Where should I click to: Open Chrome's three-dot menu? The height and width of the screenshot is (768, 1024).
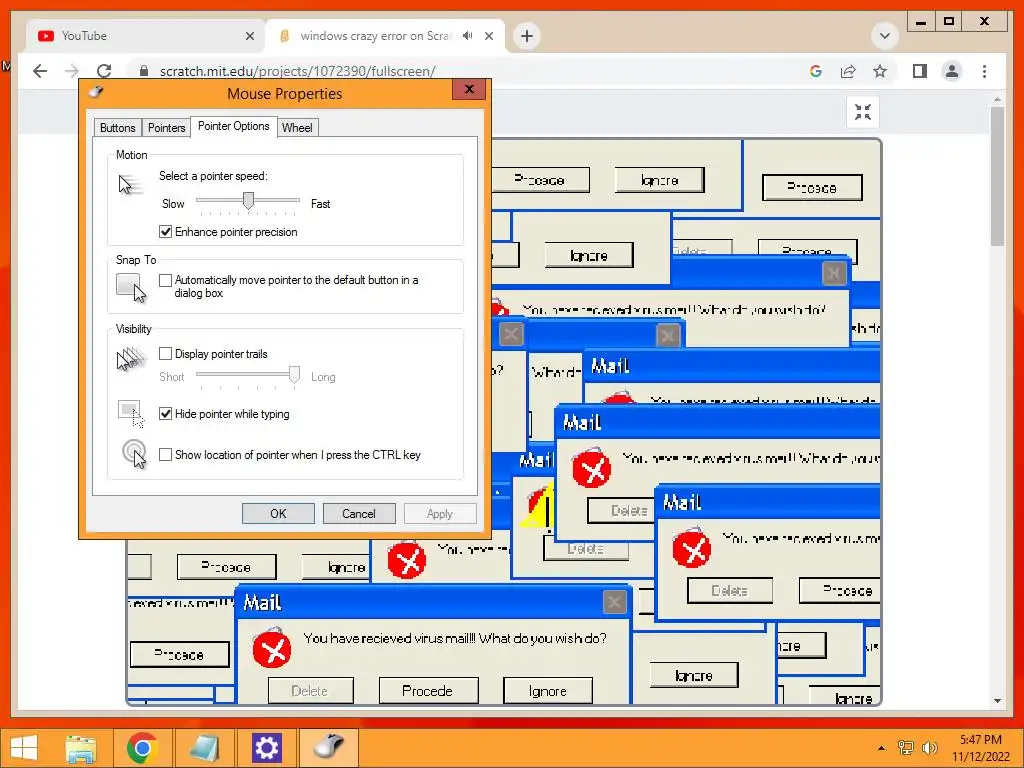[984, 71]
